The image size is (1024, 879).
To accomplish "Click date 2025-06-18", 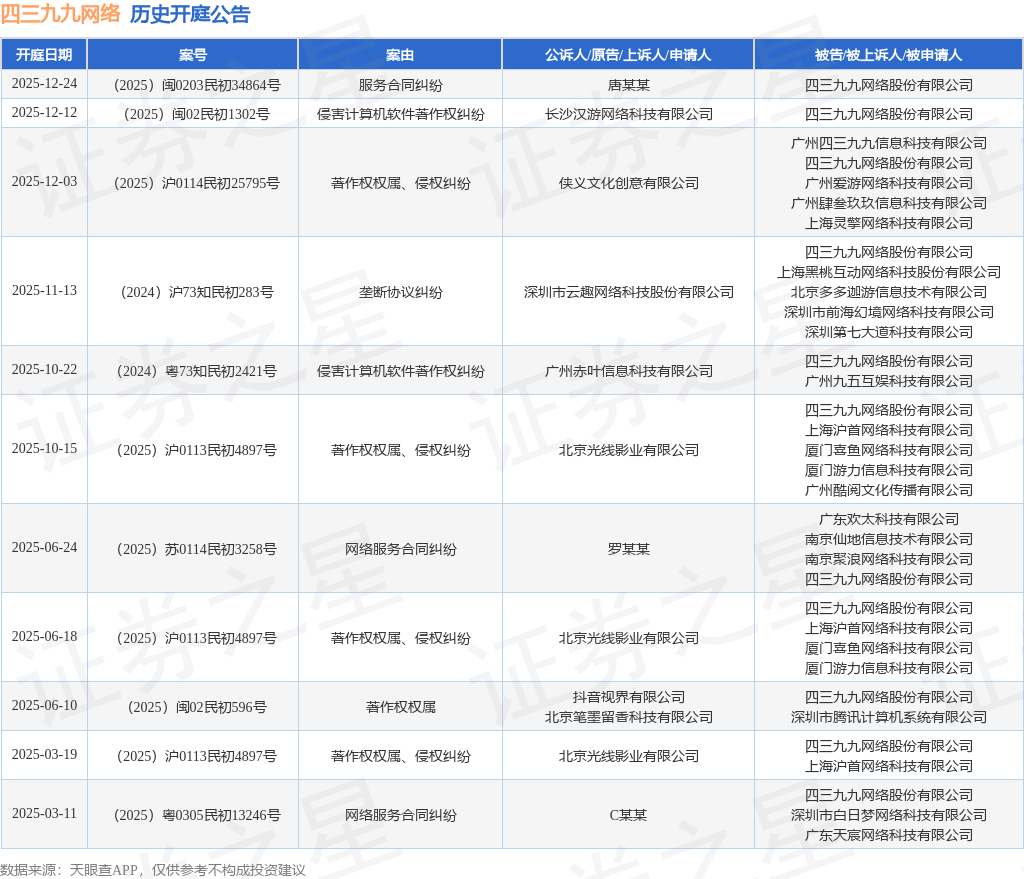I will click(x=44, y=637).
